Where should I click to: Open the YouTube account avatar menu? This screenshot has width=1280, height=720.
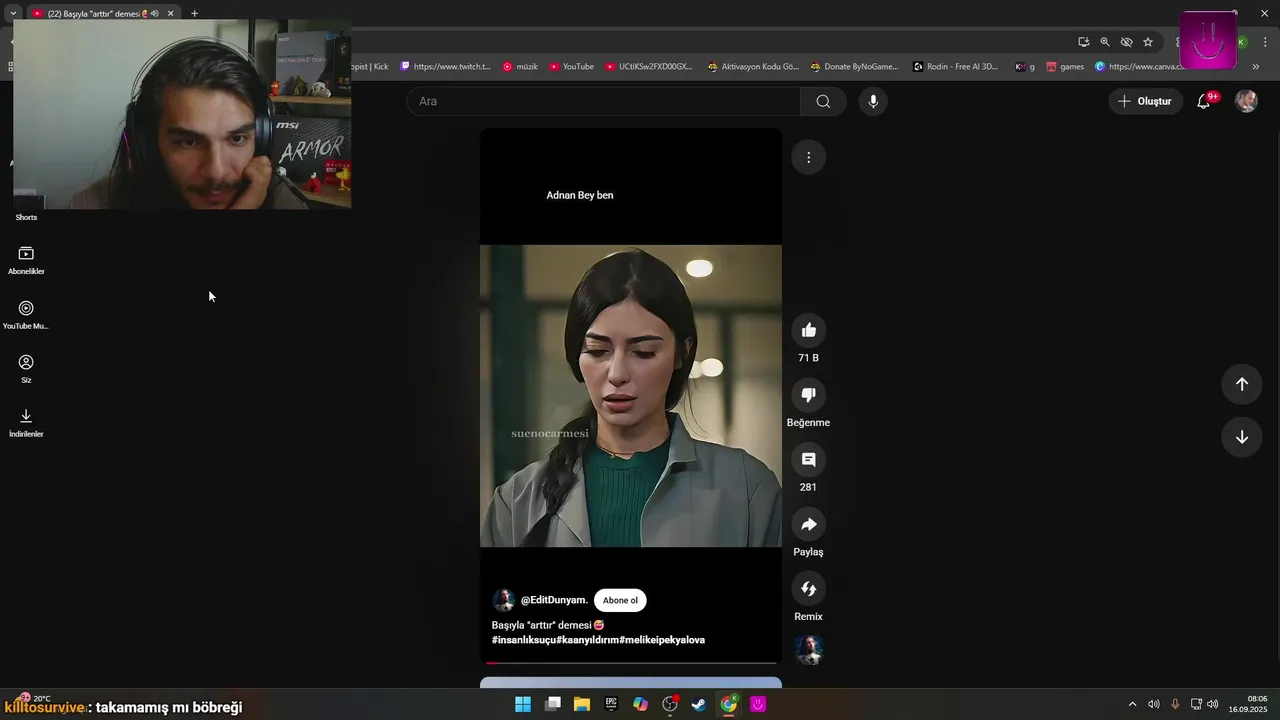click(1246, 101)
